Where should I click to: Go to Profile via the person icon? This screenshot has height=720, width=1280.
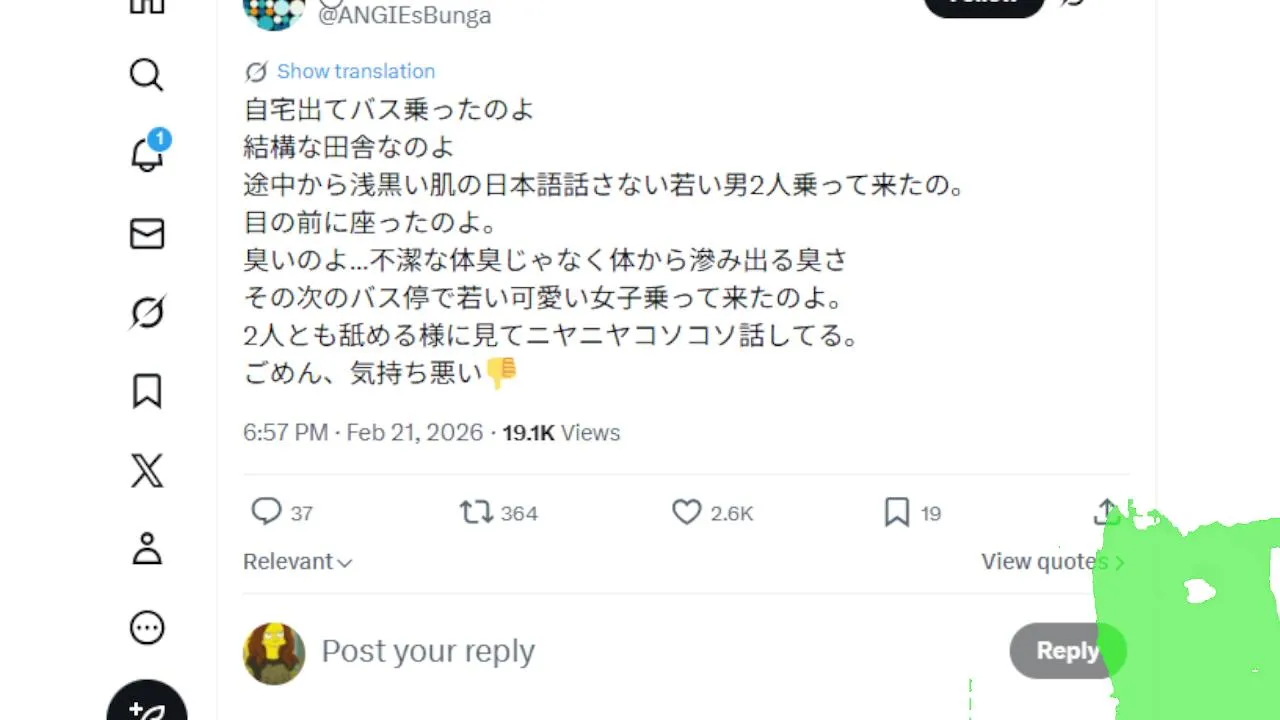[147, 548]
